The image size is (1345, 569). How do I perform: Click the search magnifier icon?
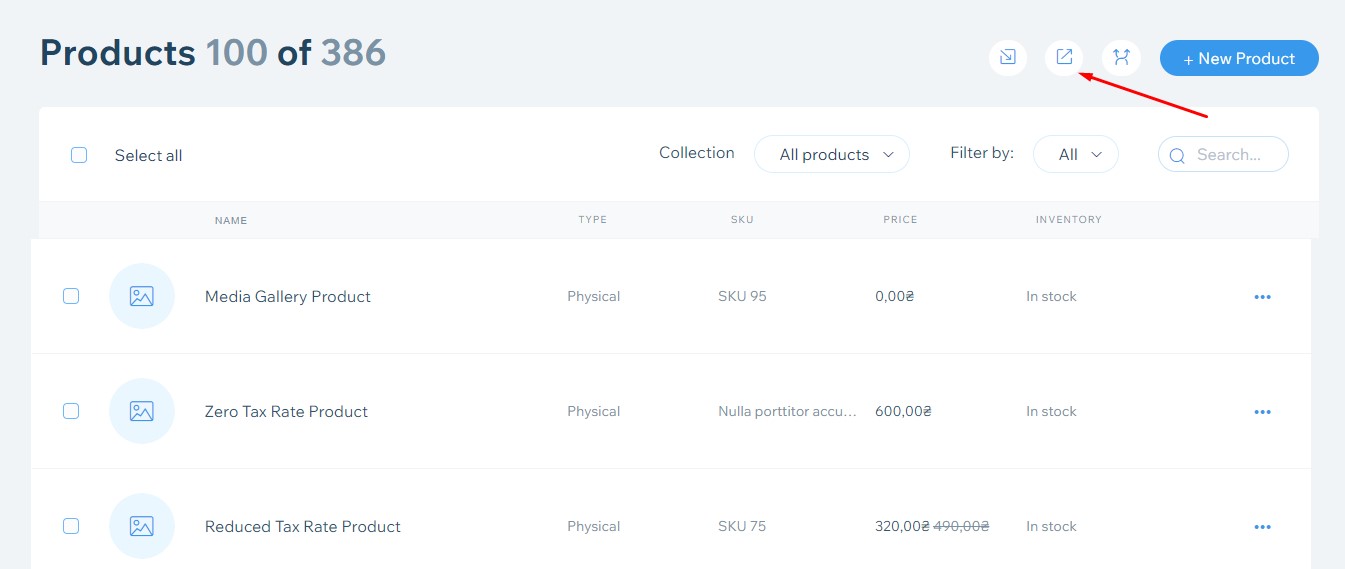coord(1177,155)
